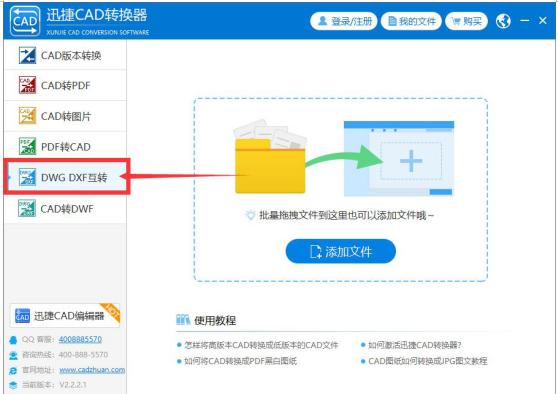
Task: Click the 添加文件 button
Action: (341, 251)
